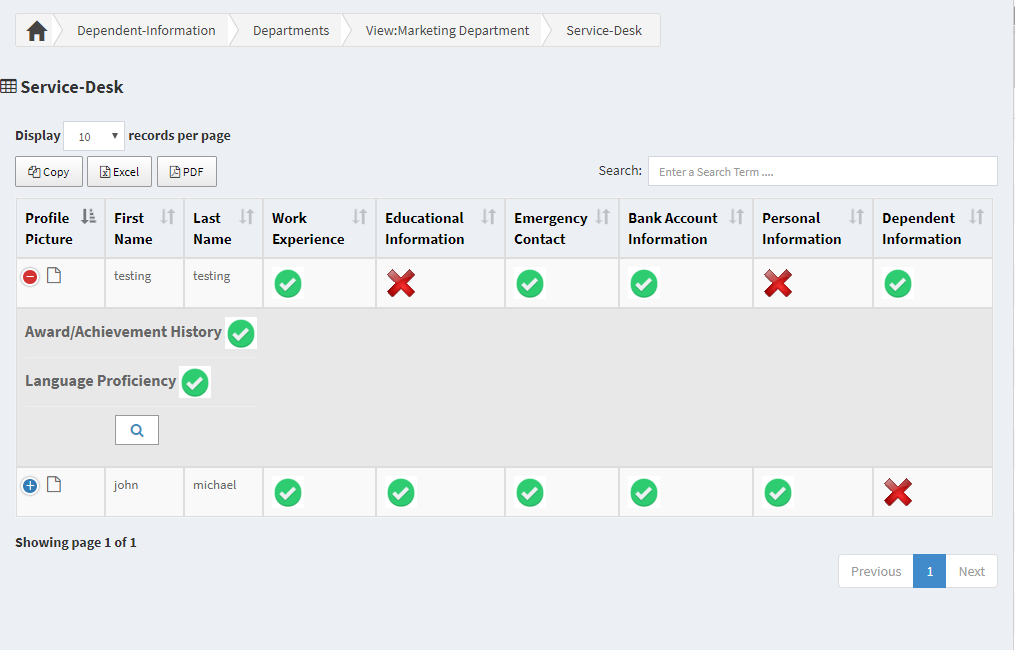Click john row's profile picture document icon

click(54, 485)
